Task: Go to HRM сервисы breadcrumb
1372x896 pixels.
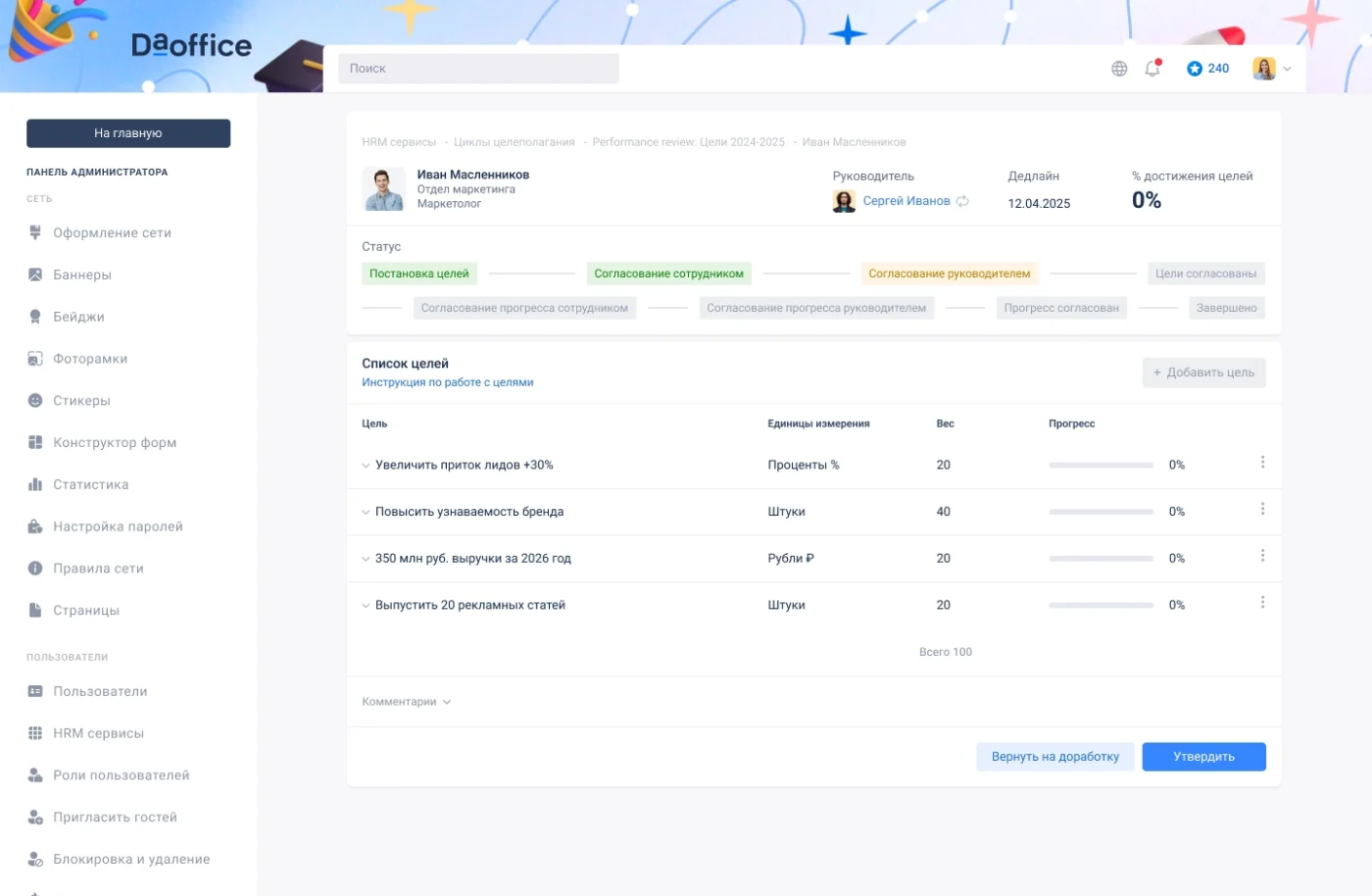Action: pos(399,142)
